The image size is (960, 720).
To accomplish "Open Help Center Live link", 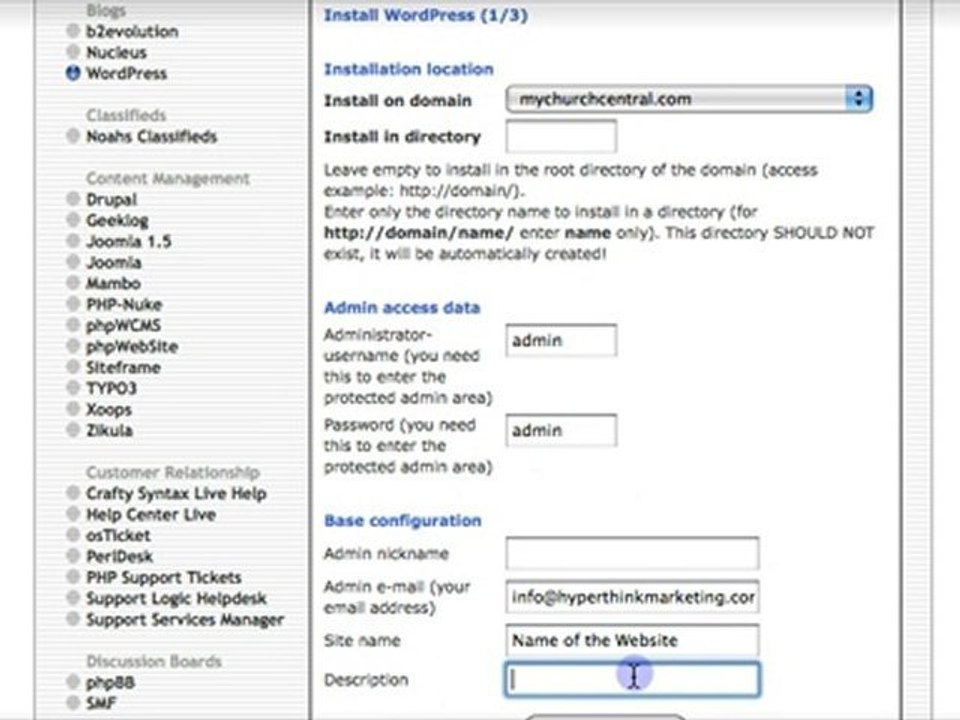I will (x=151, y=514).
